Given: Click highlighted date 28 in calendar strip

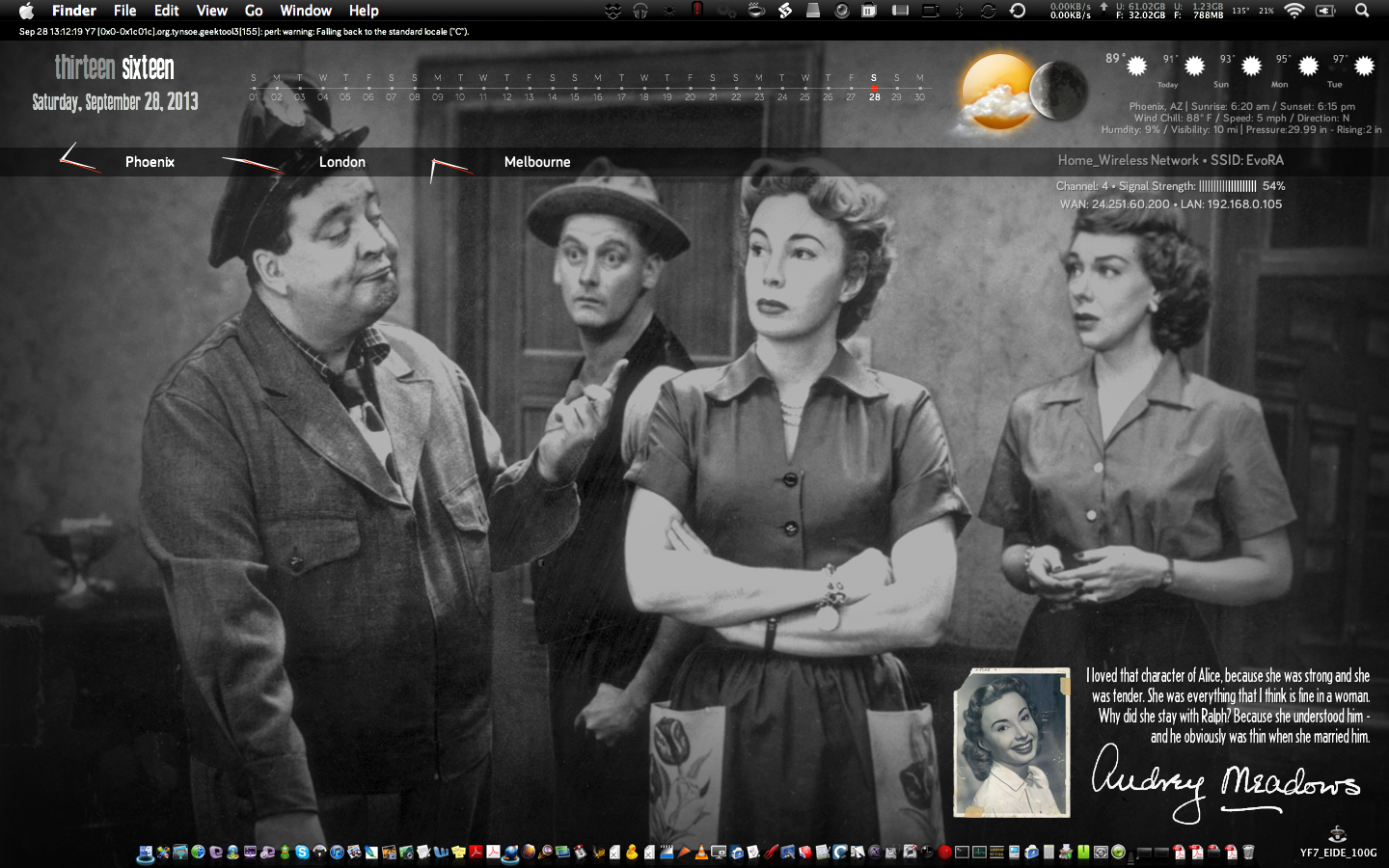Looking at the screenshot, I should click(x=874, y=96).
